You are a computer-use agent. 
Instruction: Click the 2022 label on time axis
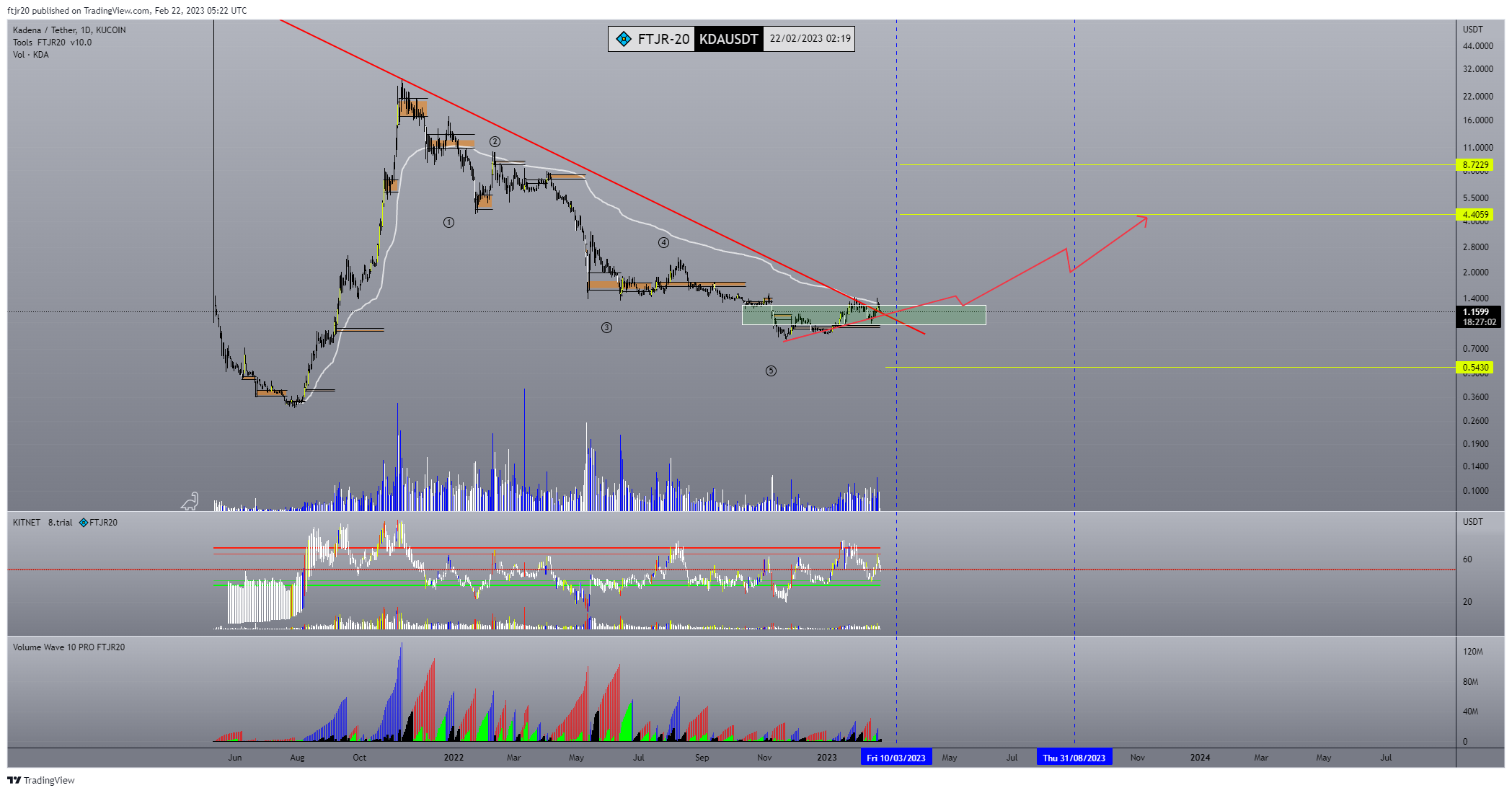click(x=454, y=758)
